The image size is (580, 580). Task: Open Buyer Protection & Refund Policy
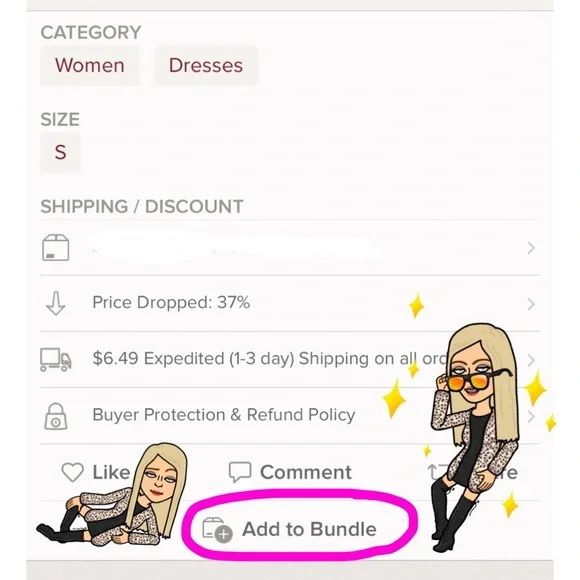tap(224, 415)
